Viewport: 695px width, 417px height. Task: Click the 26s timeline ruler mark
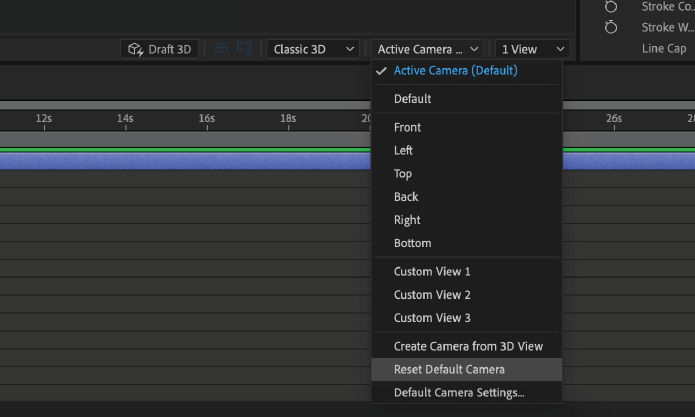point(614,119)
